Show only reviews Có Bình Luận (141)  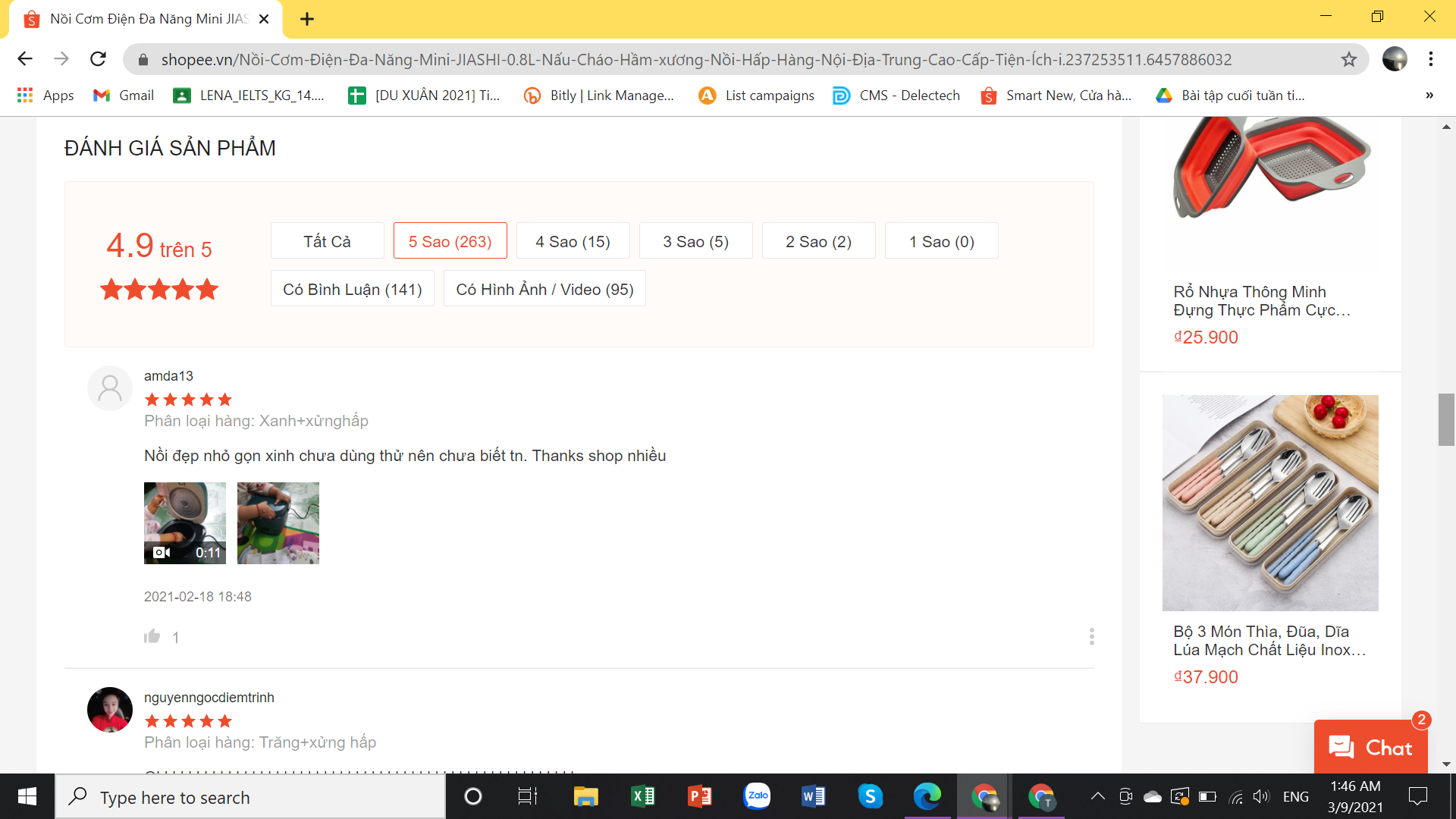(352, 289)
